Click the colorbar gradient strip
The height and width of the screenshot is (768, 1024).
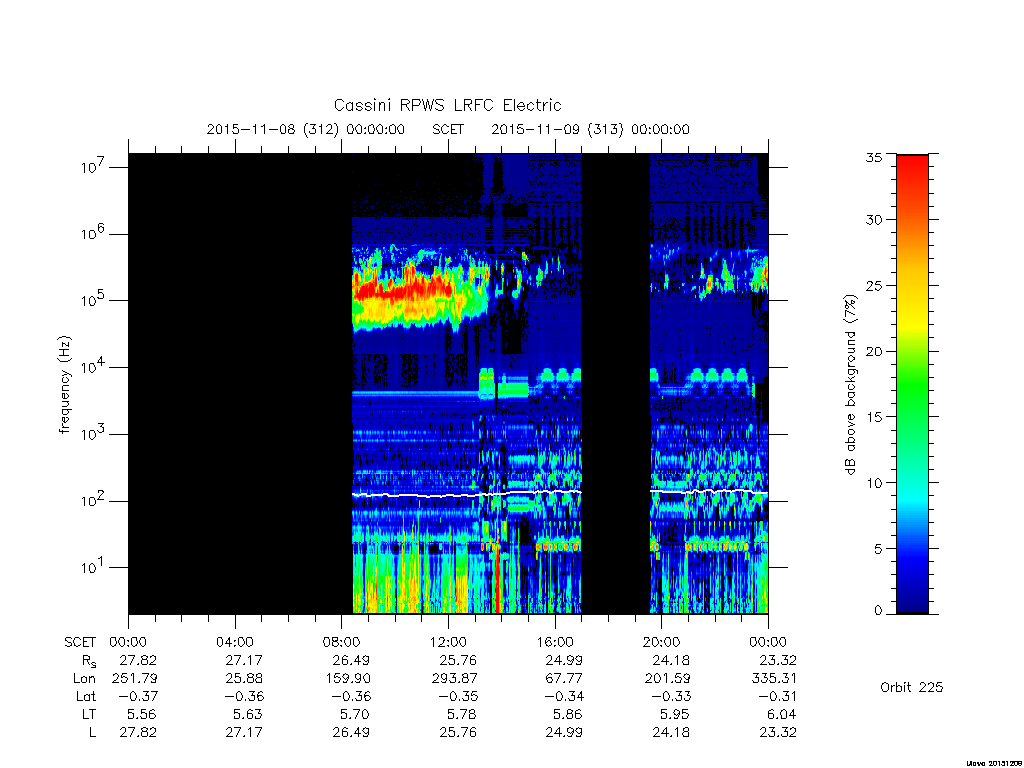912,384
